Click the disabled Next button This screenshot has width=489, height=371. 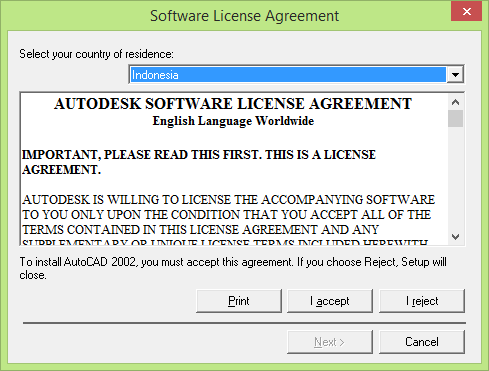[x=330, y=342]
